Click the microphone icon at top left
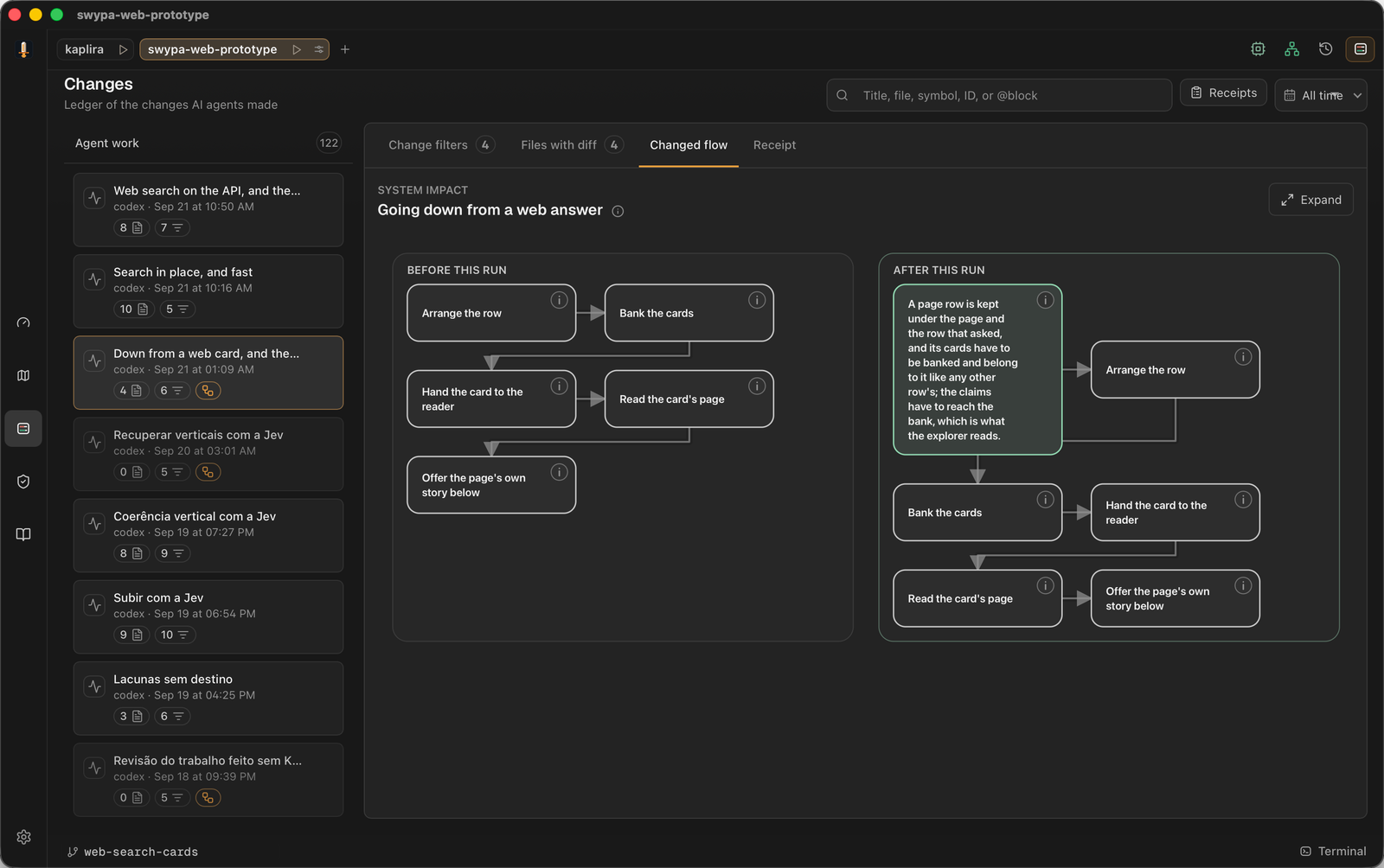The height and width of the screenshot is (868, 1384). (23, 49)
